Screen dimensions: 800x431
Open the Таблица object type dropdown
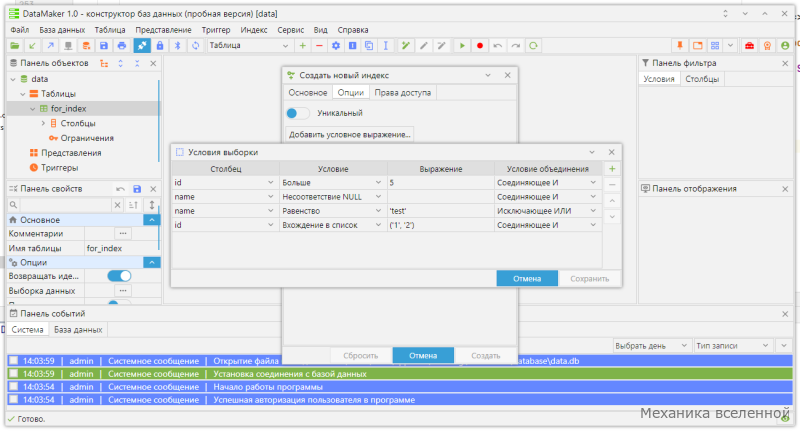(x=249, y=46)
